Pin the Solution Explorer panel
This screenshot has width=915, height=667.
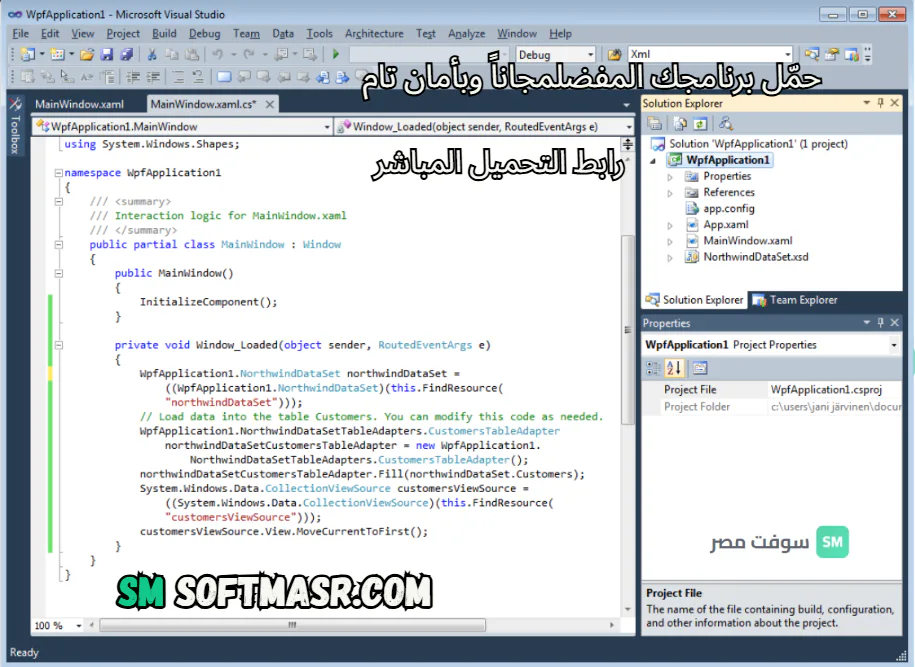(x=881, y=103)
